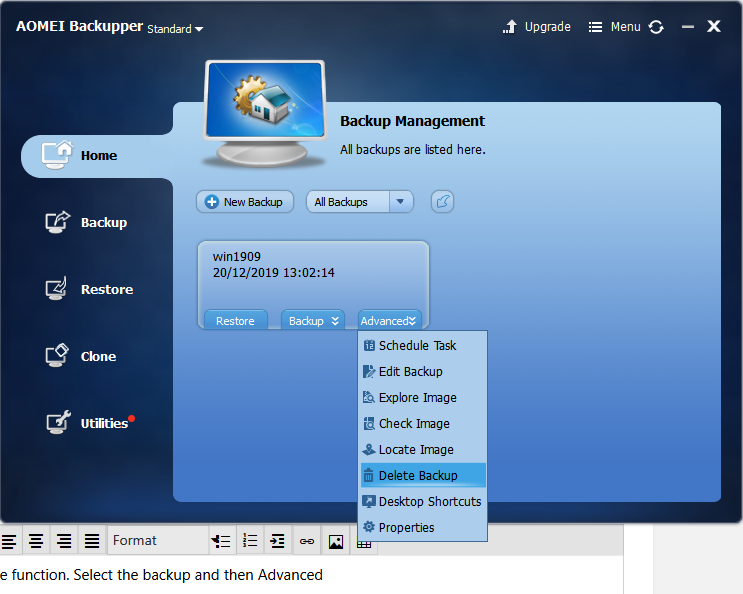Justify text in editor toolbar
The image size is (743, 594).
pos(92,540)
